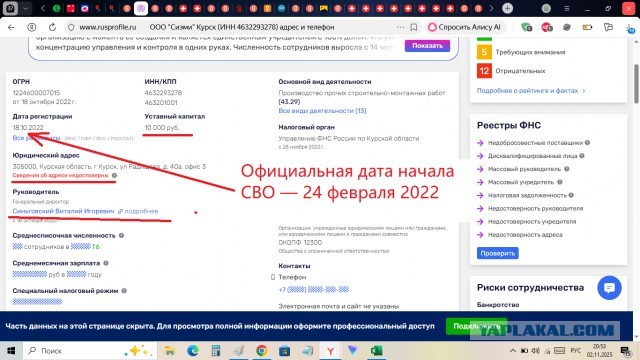Open Недостоверность адреса registry entry
This screenshot has width=640, height=360.
pos(525,235)
